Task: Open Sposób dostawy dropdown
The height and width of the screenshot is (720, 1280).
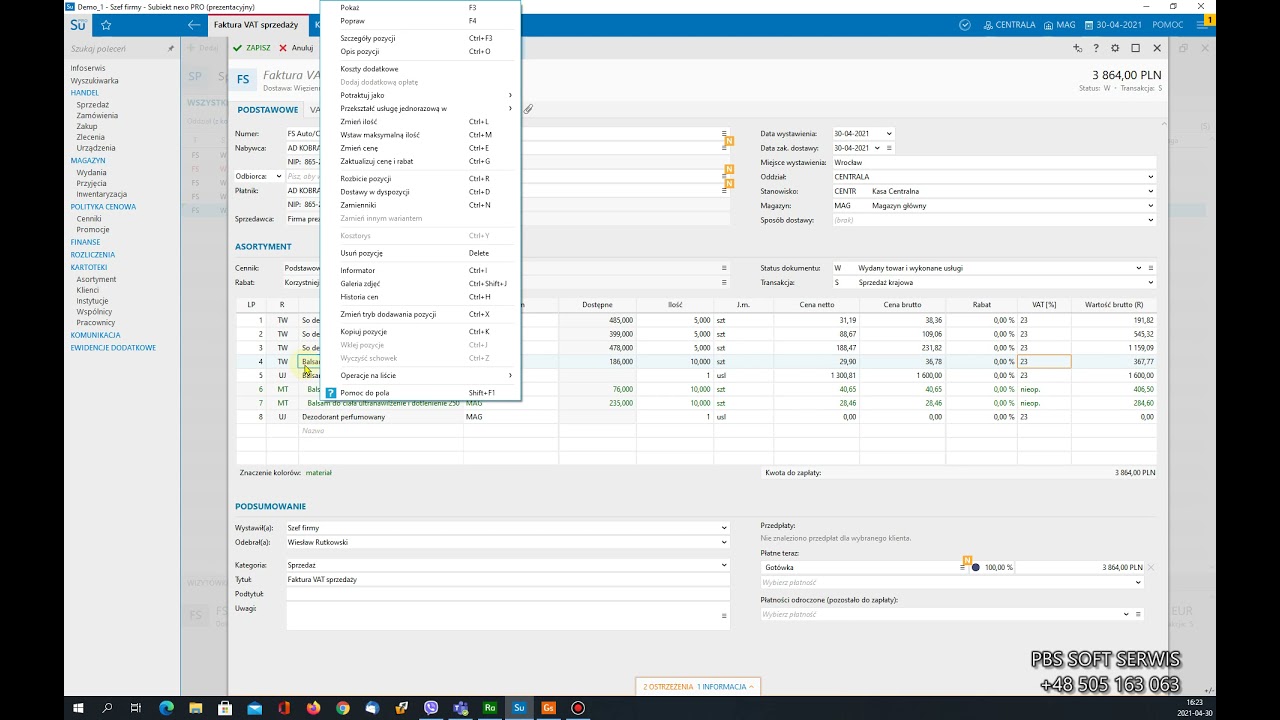Action: (x=1151, y=220)
